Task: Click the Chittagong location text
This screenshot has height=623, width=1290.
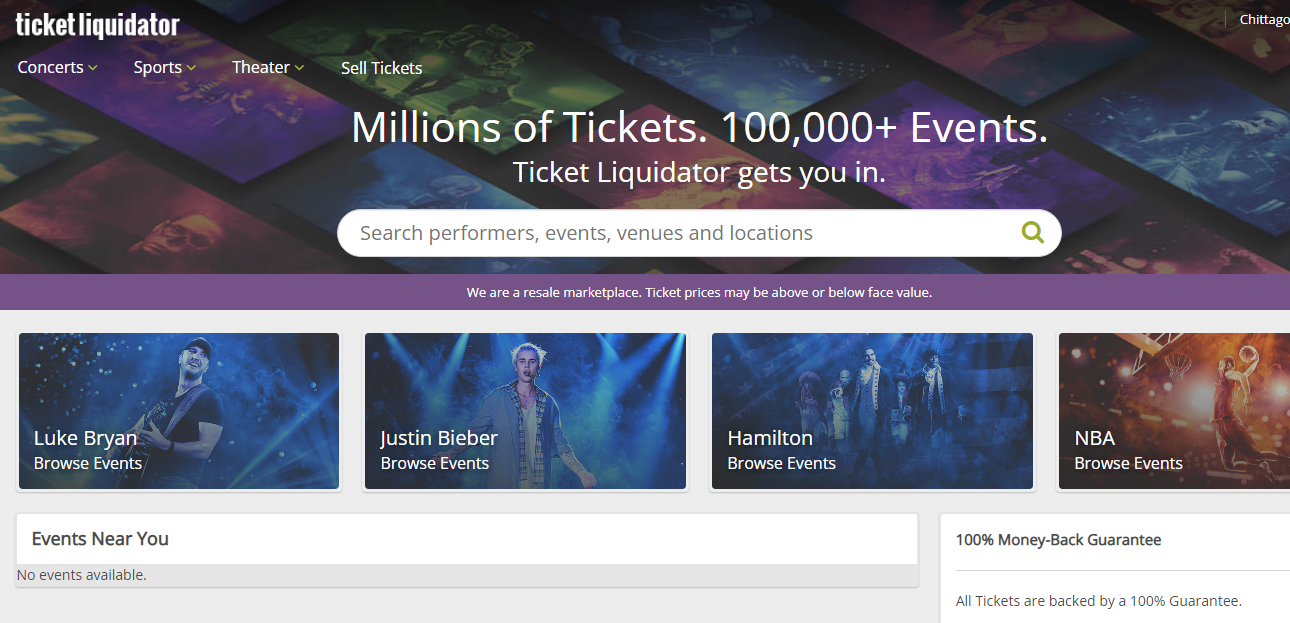Action: pos(1264,20)
